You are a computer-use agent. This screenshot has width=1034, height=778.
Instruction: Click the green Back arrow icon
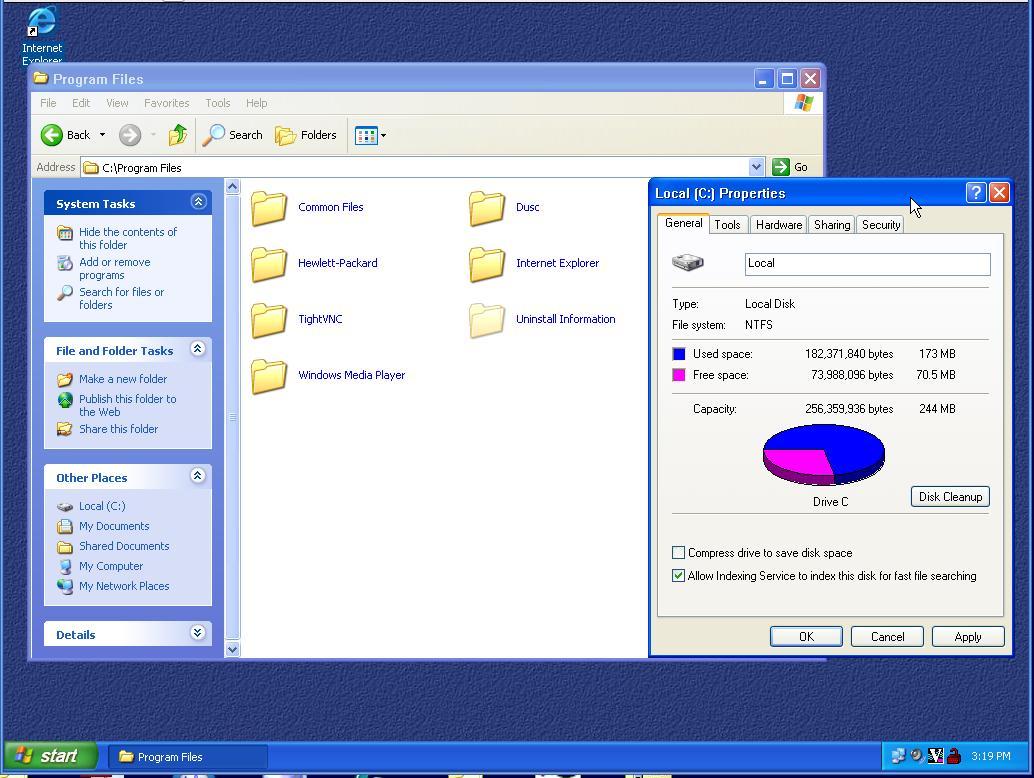pyautogui.click(x=51, y=135)
